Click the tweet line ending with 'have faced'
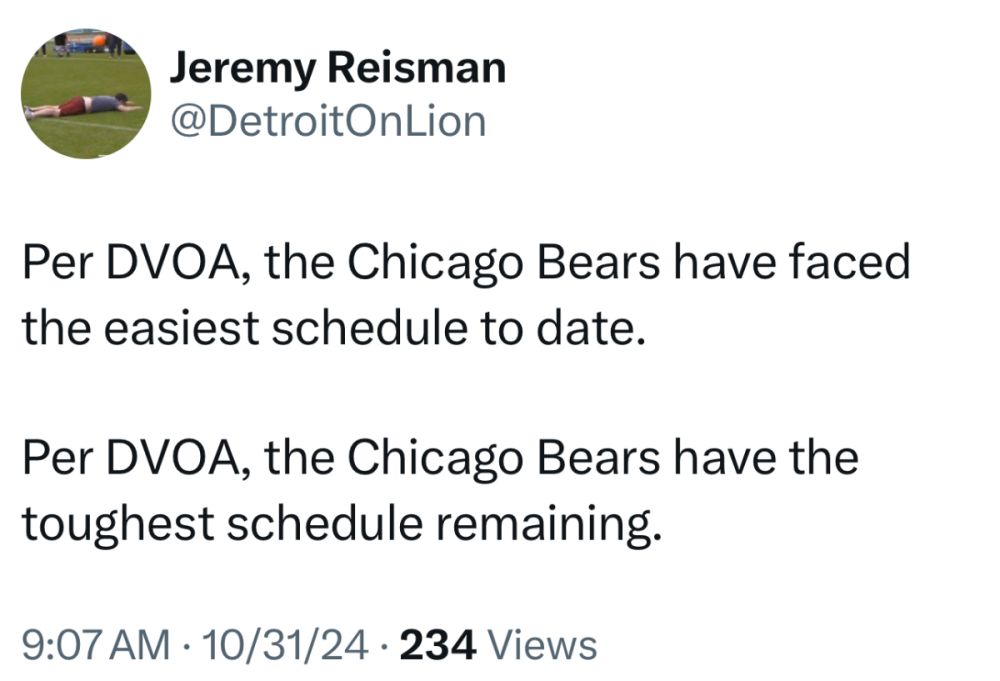Image resolution: width=1000 pixels, height=681 pixels. (x=466, y=264)
